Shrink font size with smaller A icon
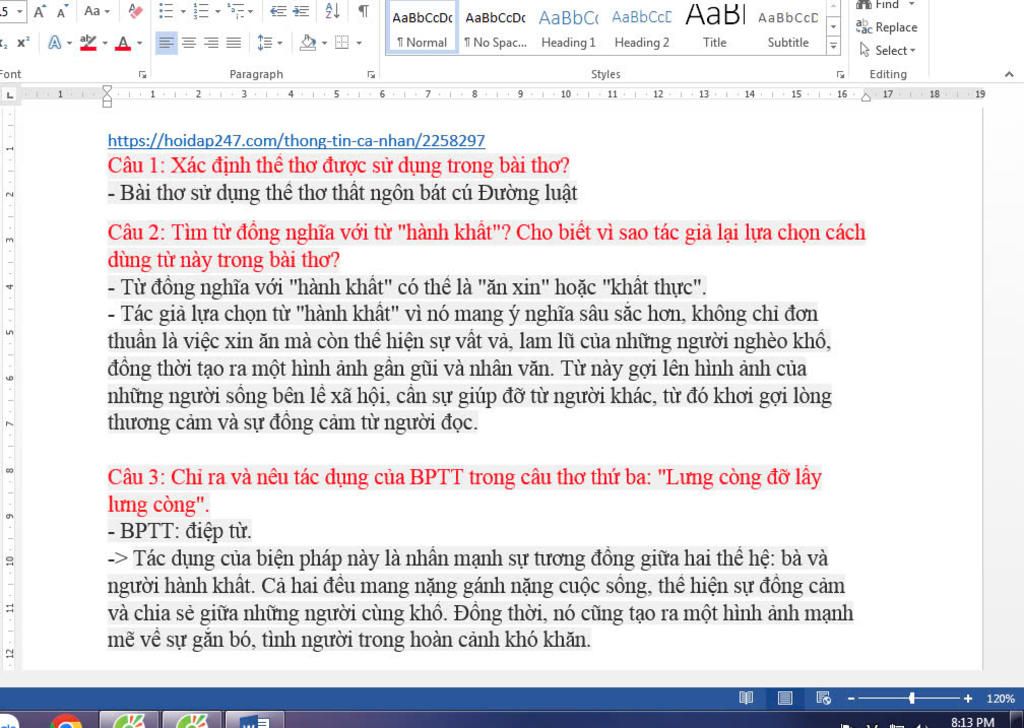Screen dimensions: 1024x728 [x=63, y=11]
